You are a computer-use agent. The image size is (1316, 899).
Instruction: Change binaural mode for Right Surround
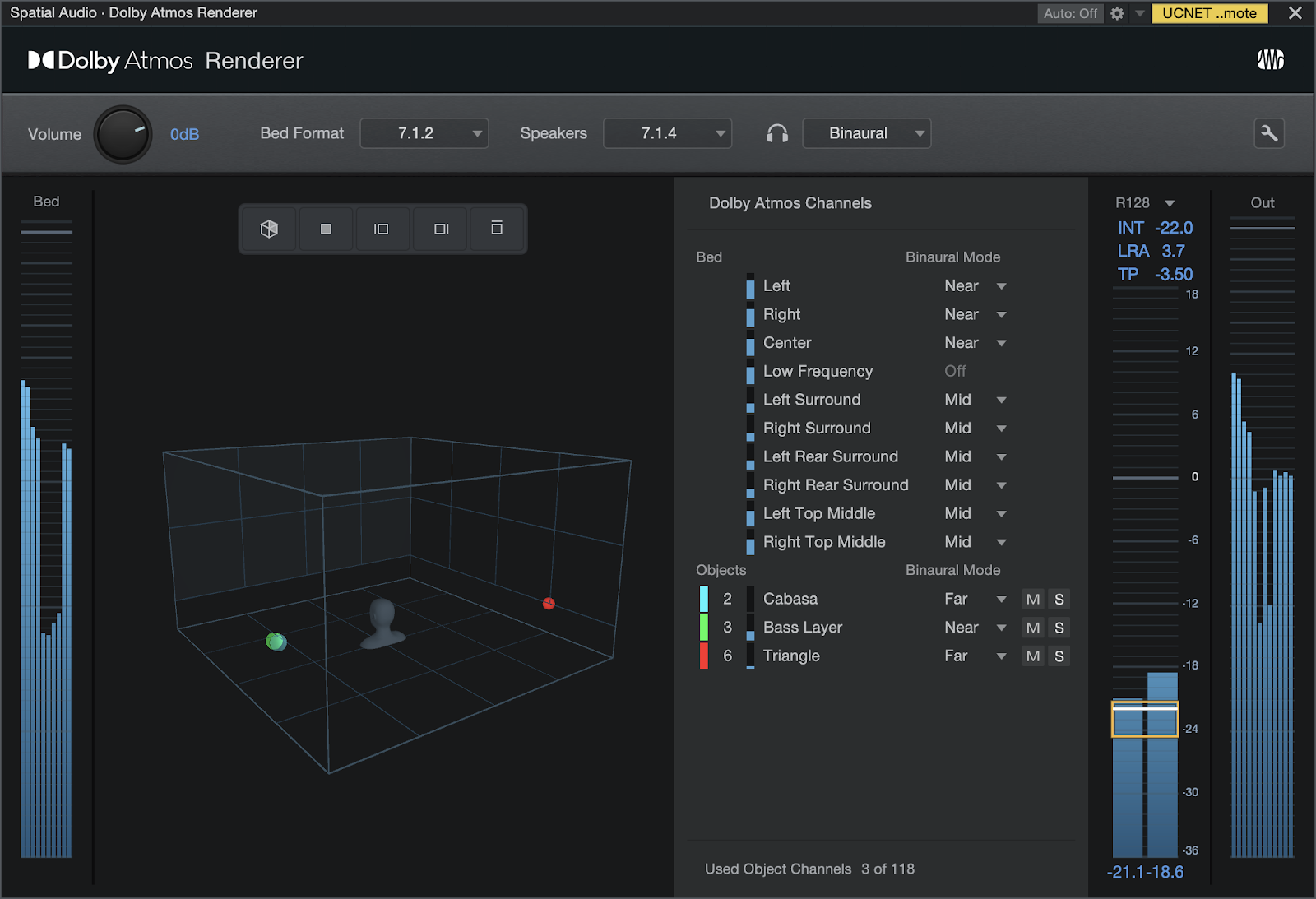[x=975, y=429]
